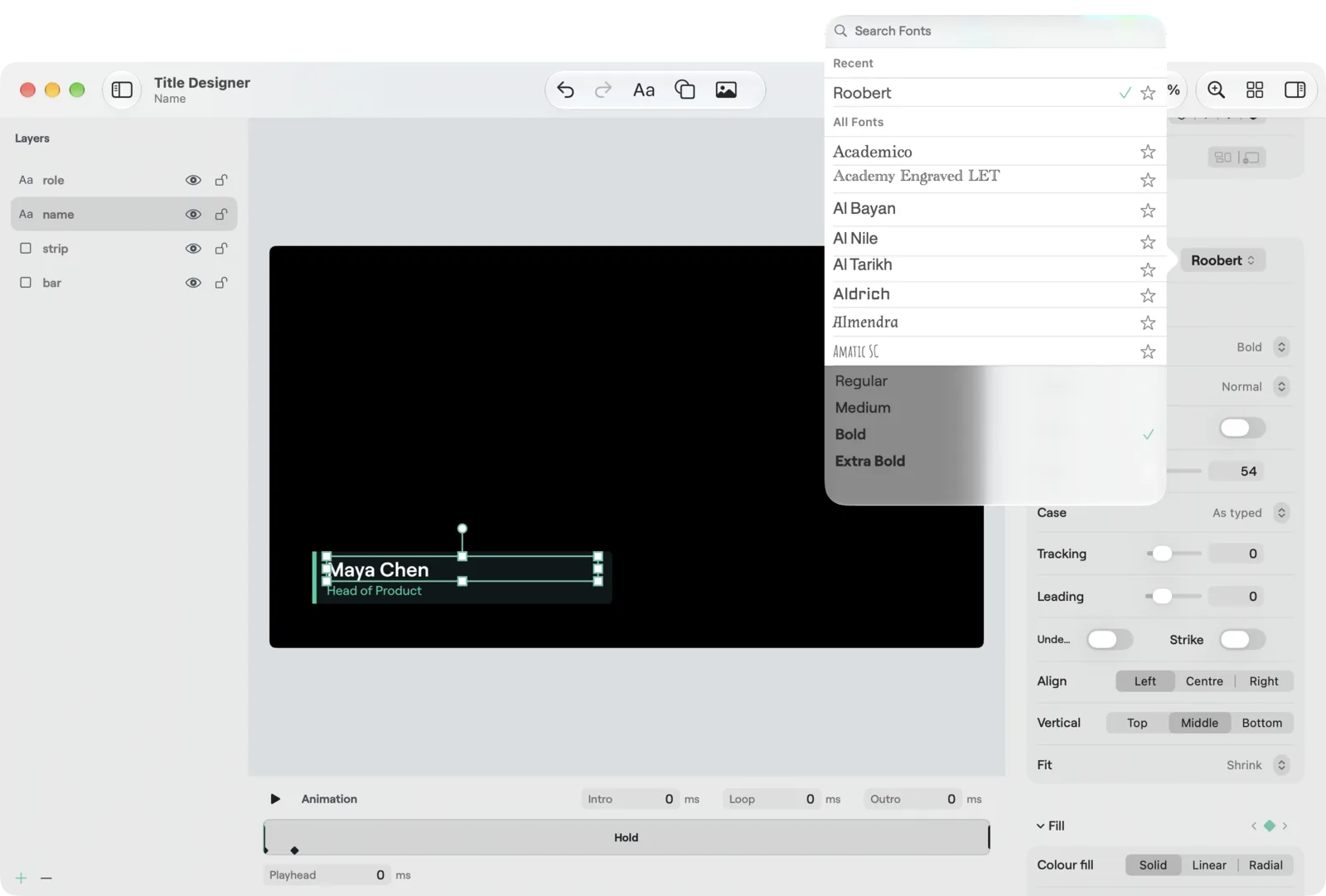Star the Academico font
This screenshot has height=896, width=1326.
1148,152
